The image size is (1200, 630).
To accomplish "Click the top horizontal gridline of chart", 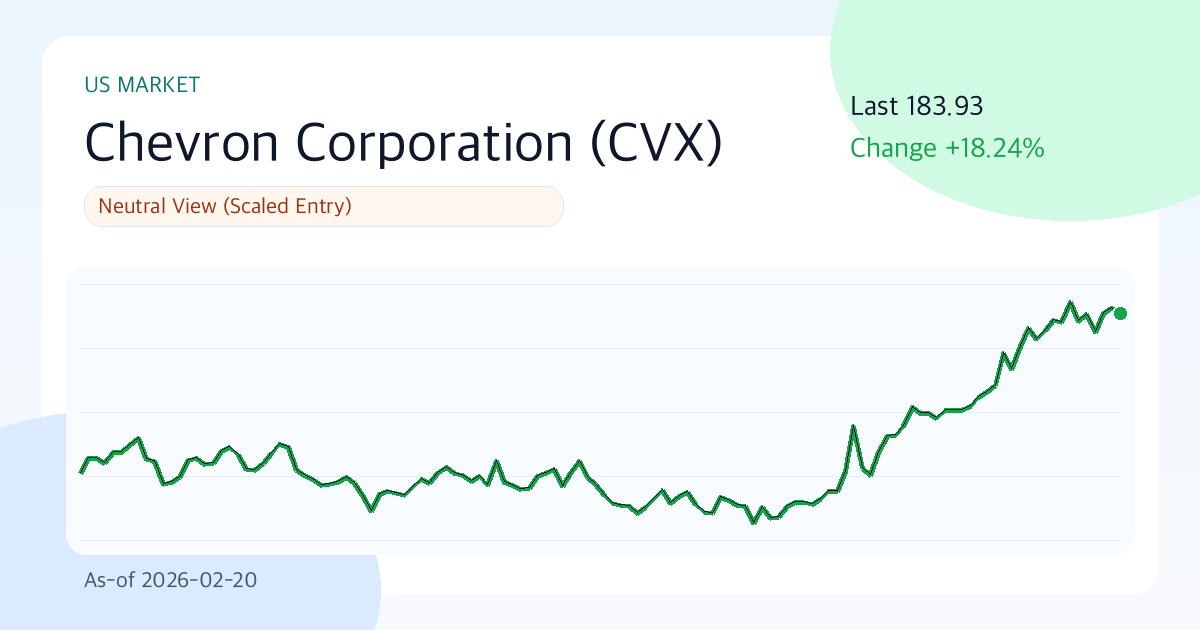I will coord(600,285).
